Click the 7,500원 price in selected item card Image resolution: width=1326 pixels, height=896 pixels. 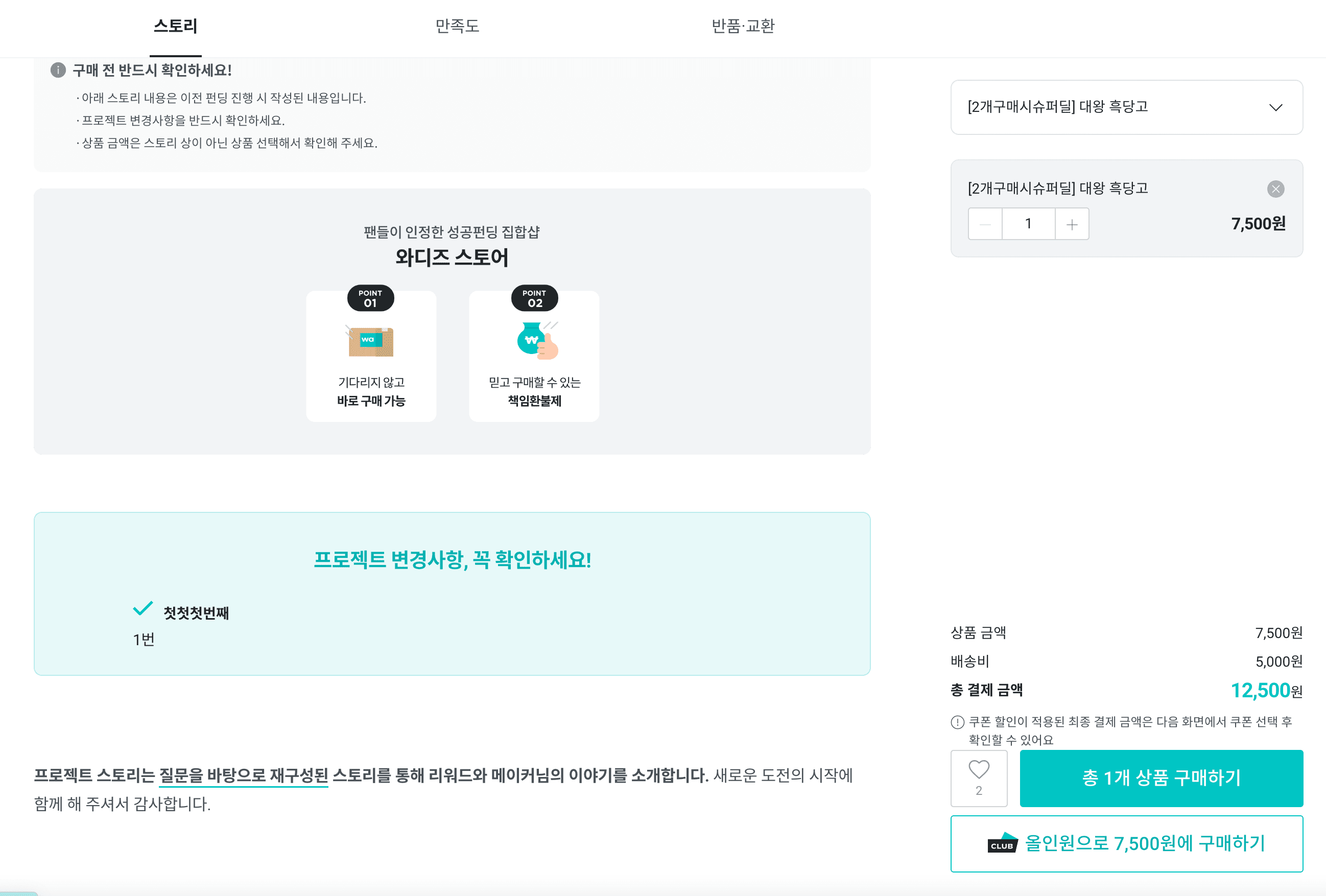[x=1258, y=224]
